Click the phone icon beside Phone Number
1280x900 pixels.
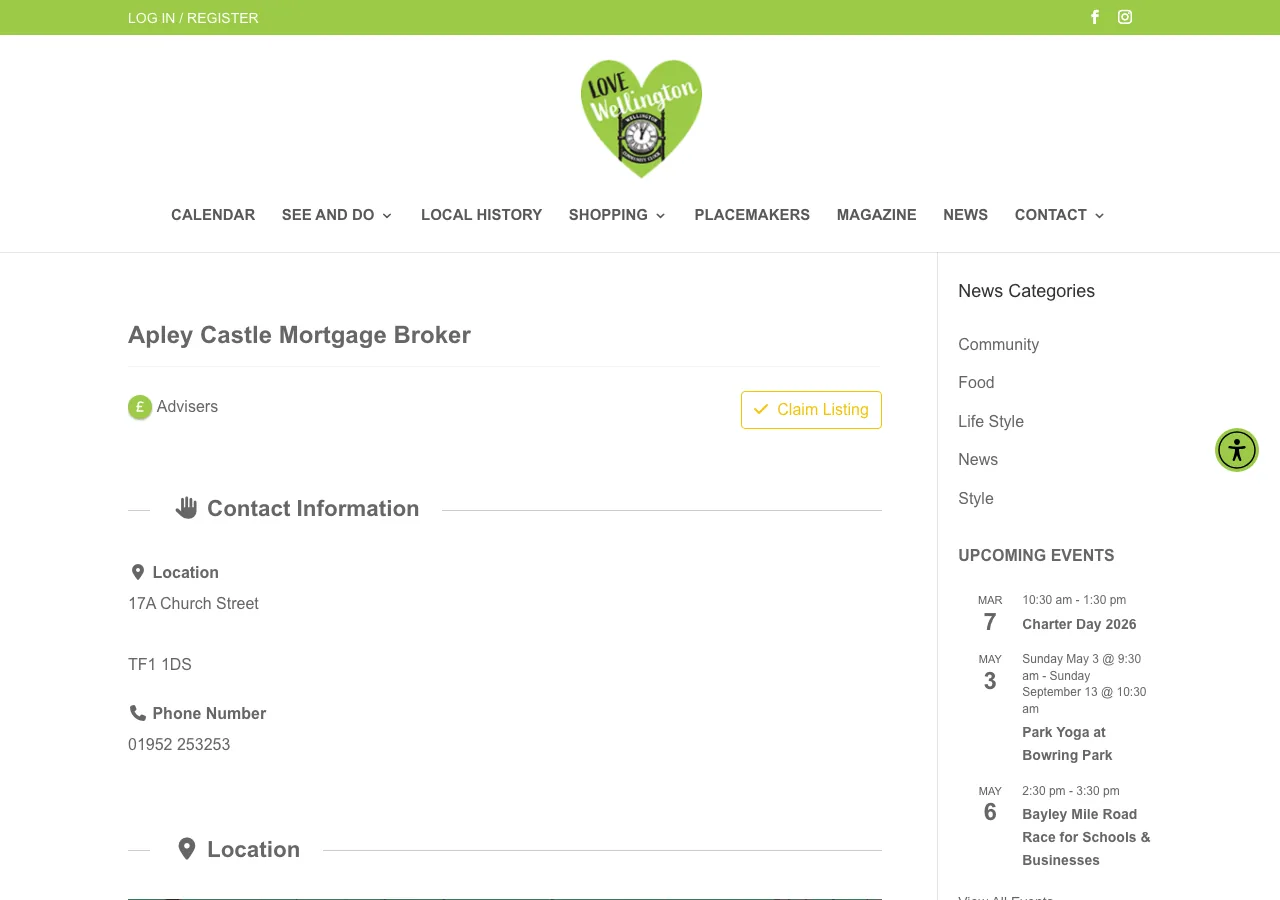click(x=137, y=713)
